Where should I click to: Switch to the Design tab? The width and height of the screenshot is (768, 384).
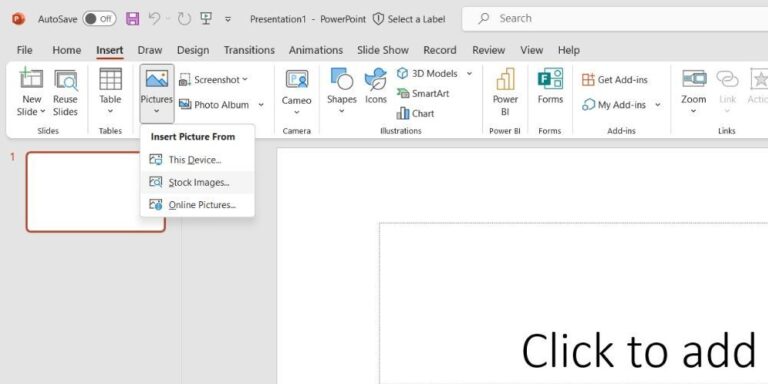[193, 50]
